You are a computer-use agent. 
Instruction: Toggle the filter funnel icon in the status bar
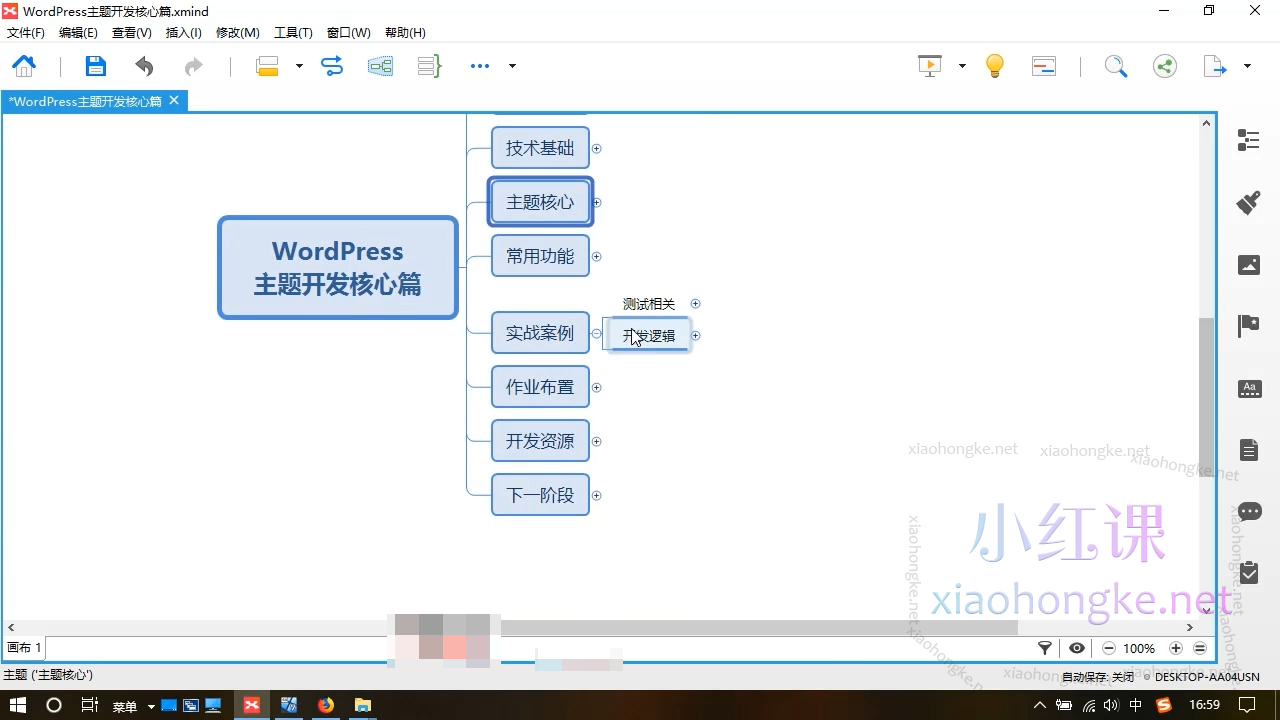1045,648
